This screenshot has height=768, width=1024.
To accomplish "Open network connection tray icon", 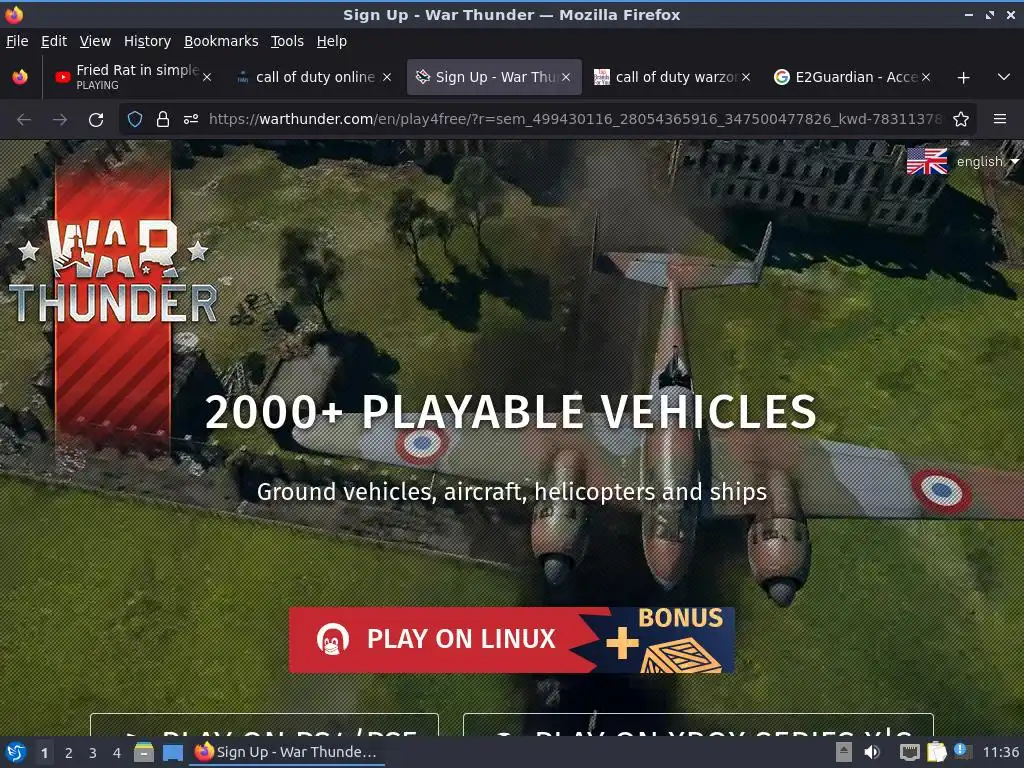I will coord(909,752).
